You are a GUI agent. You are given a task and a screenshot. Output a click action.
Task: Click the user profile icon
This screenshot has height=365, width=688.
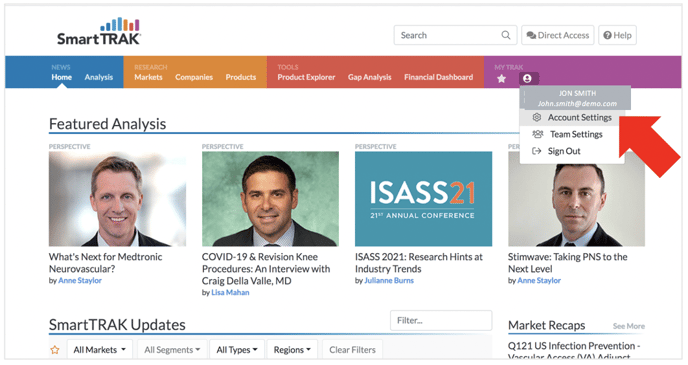(527, 79)
